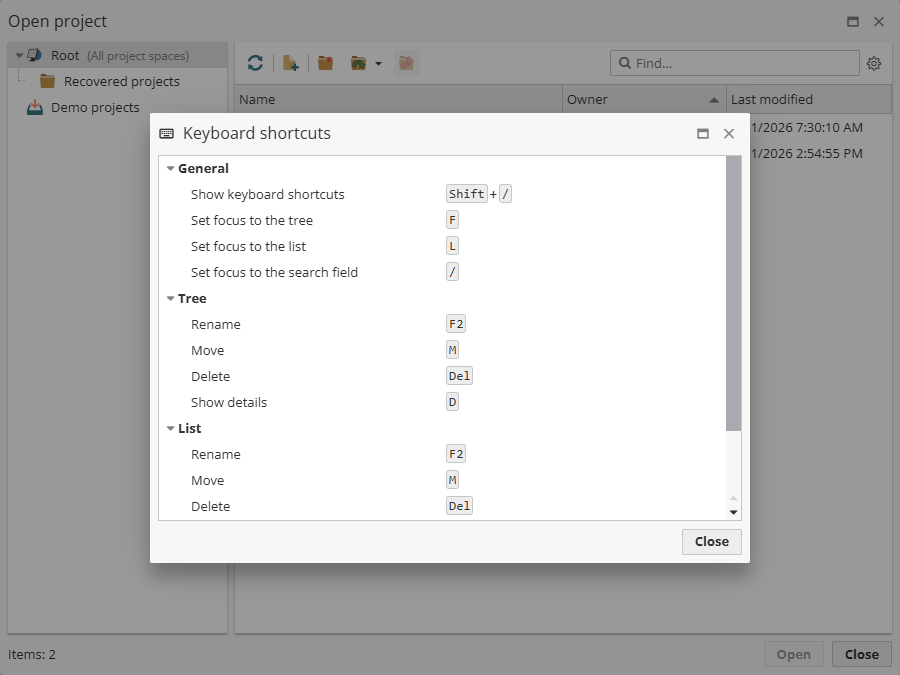Maximize the Keyboard shortcuts dialog
This screenshot has height=675, width=900.
pos(703,132)
